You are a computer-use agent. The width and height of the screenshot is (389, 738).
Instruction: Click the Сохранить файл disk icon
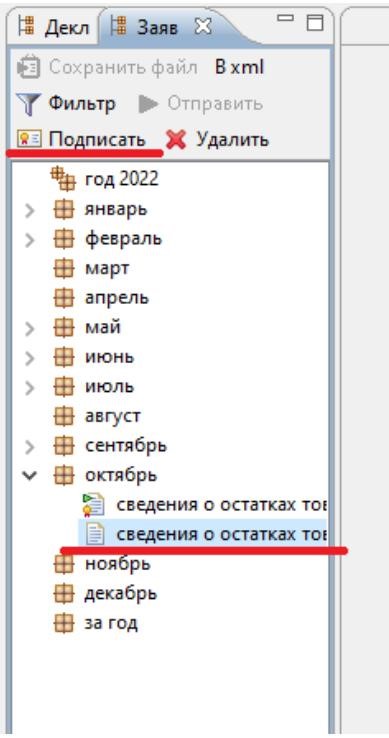point(29,68)
